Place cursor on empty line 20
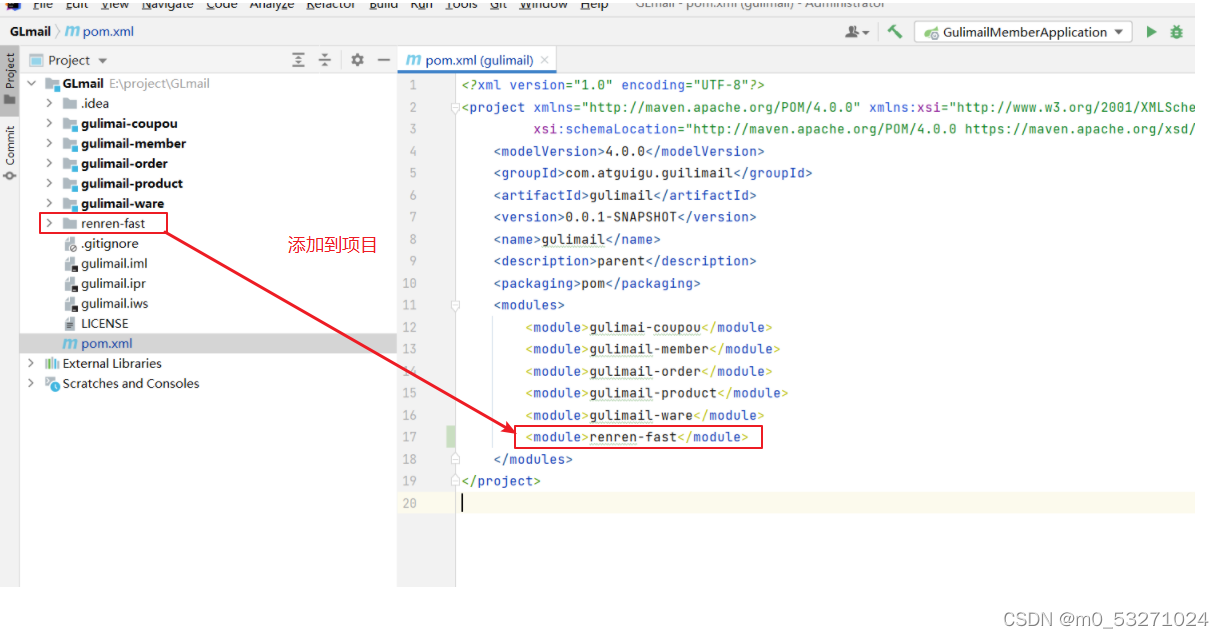This screenshot has height=638, width=1224. 826,503
